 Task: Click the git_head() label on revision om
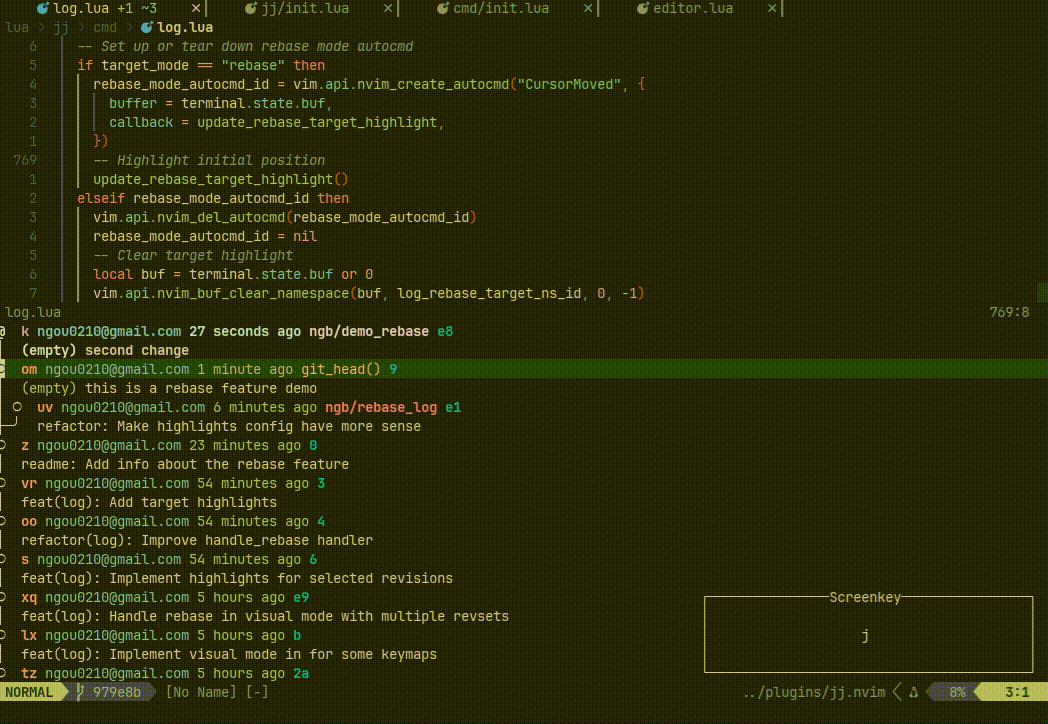341,369
